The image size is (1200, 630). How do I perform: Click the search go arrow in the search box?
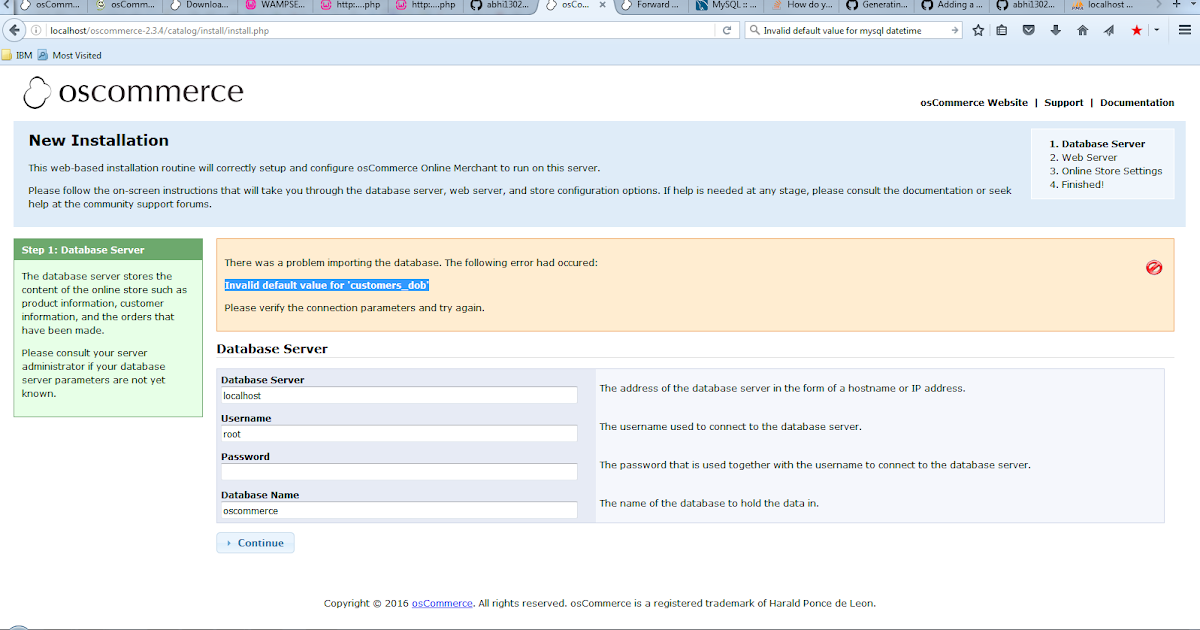pyautogui.click(x=955, y=31)
